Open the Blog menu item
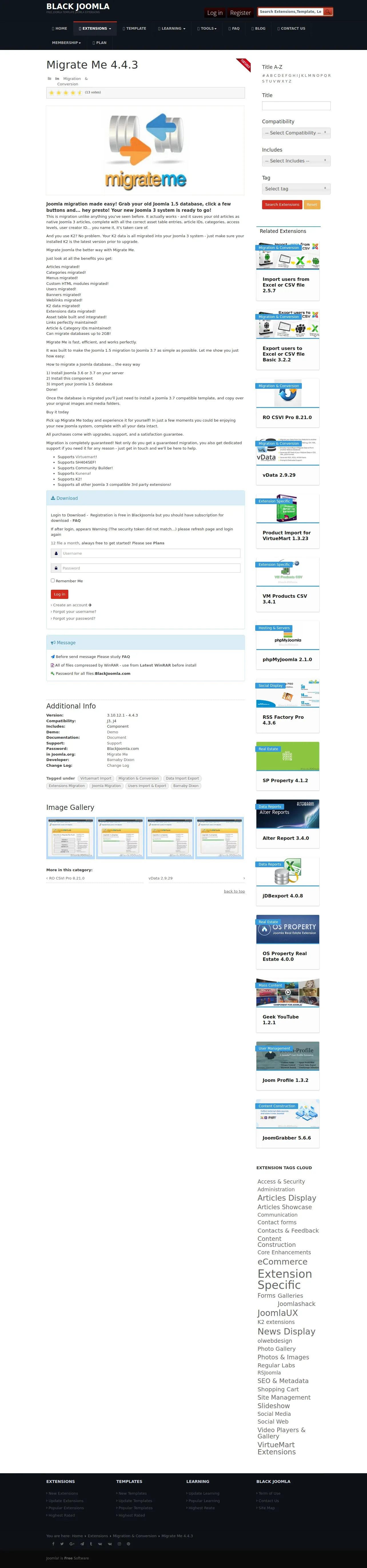The image size is (367, 1568). coord(258,29)
